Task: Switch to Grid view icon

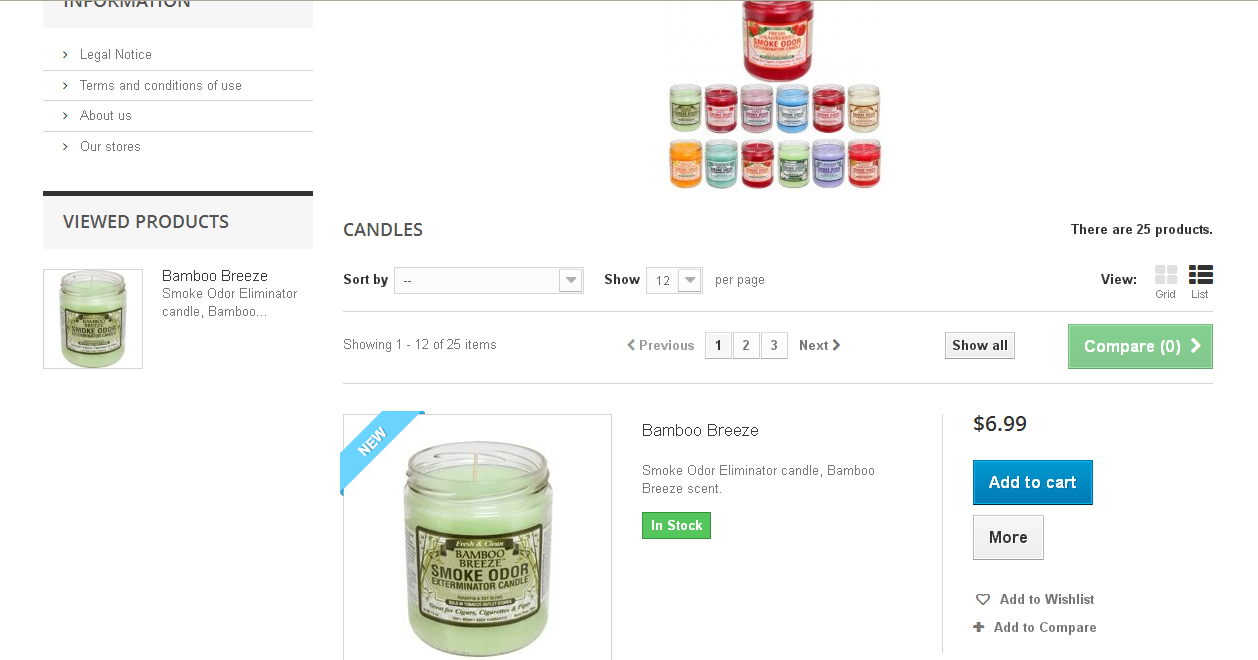Action: click(1166, 275)
